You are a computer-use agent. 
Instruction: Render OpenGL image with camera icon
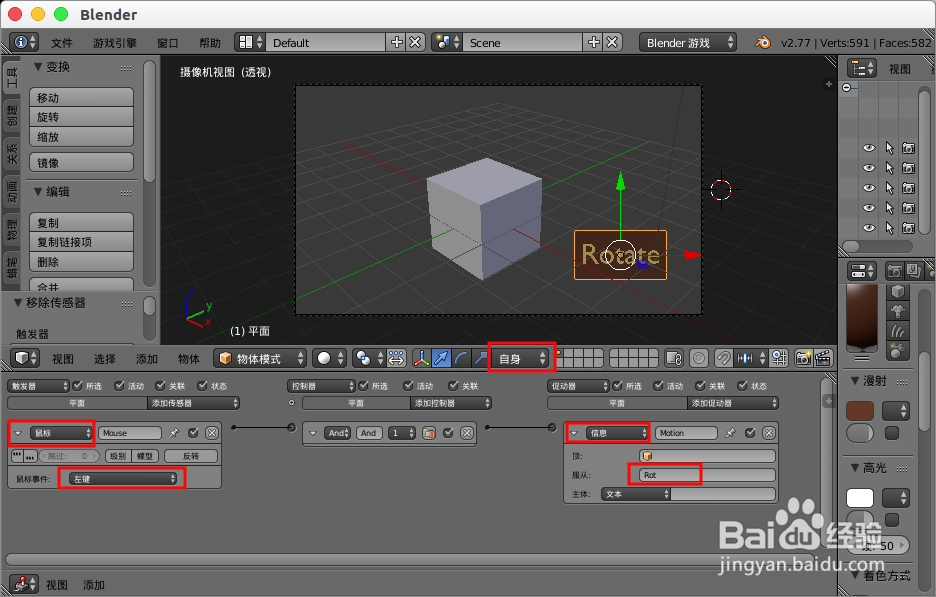point(803,358)
